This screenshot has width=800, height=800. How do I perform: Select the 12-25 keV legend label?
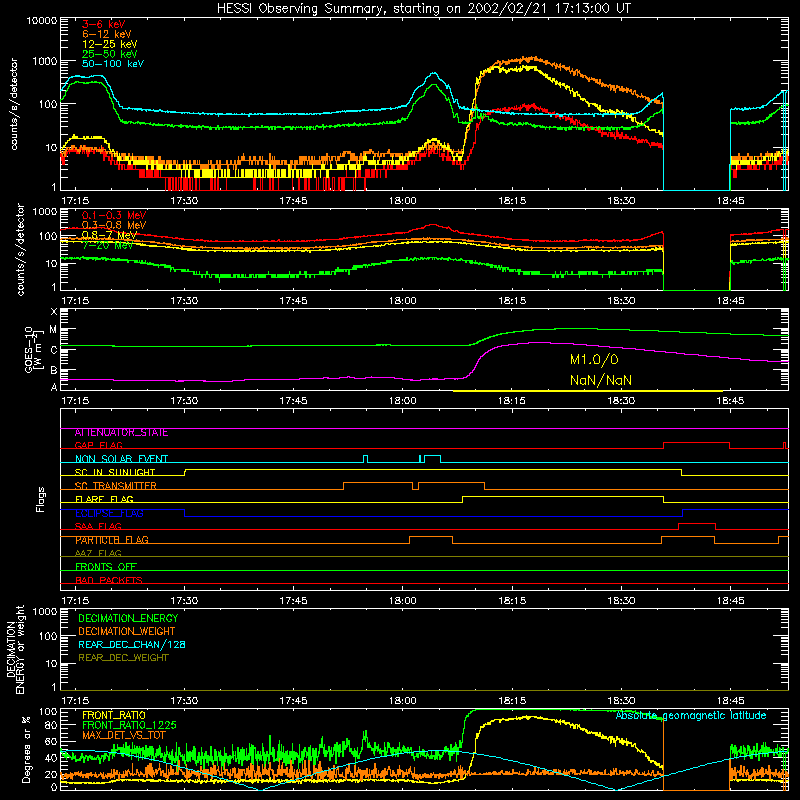click(110, 44)
